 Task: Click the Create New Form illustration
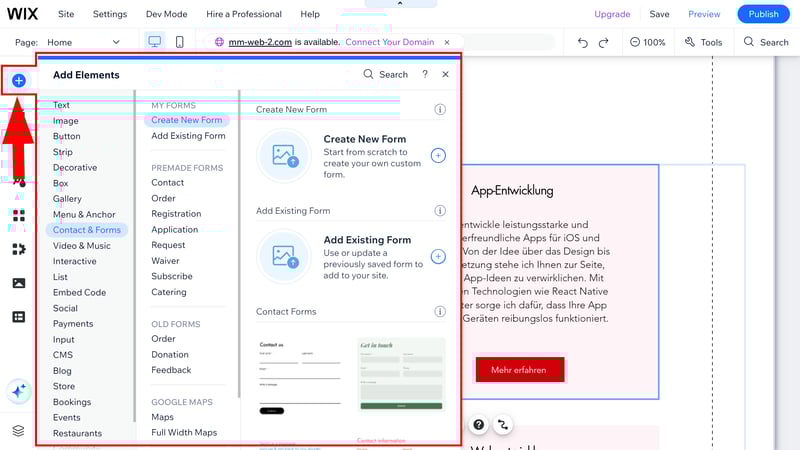(284, 156)
